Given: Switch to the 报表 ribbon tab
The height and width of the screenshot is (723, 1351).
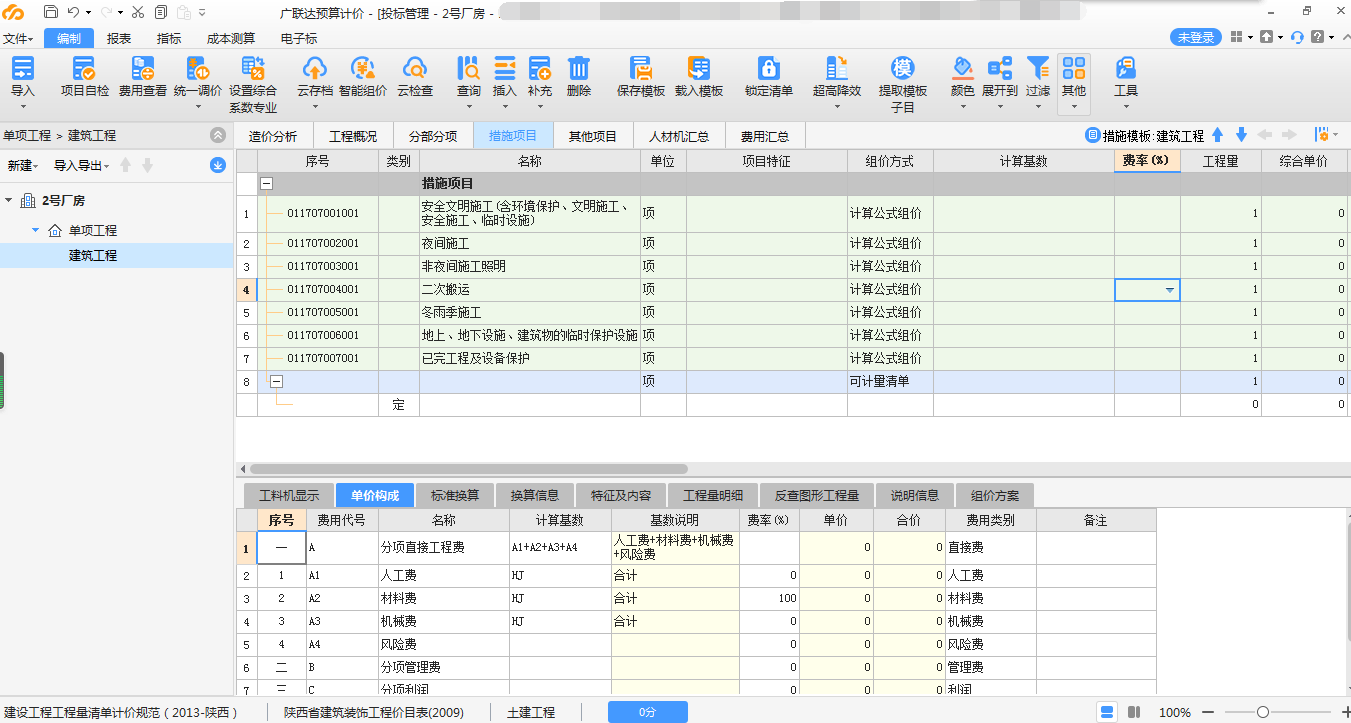Looking at the screenshot, I should (119, 38).
